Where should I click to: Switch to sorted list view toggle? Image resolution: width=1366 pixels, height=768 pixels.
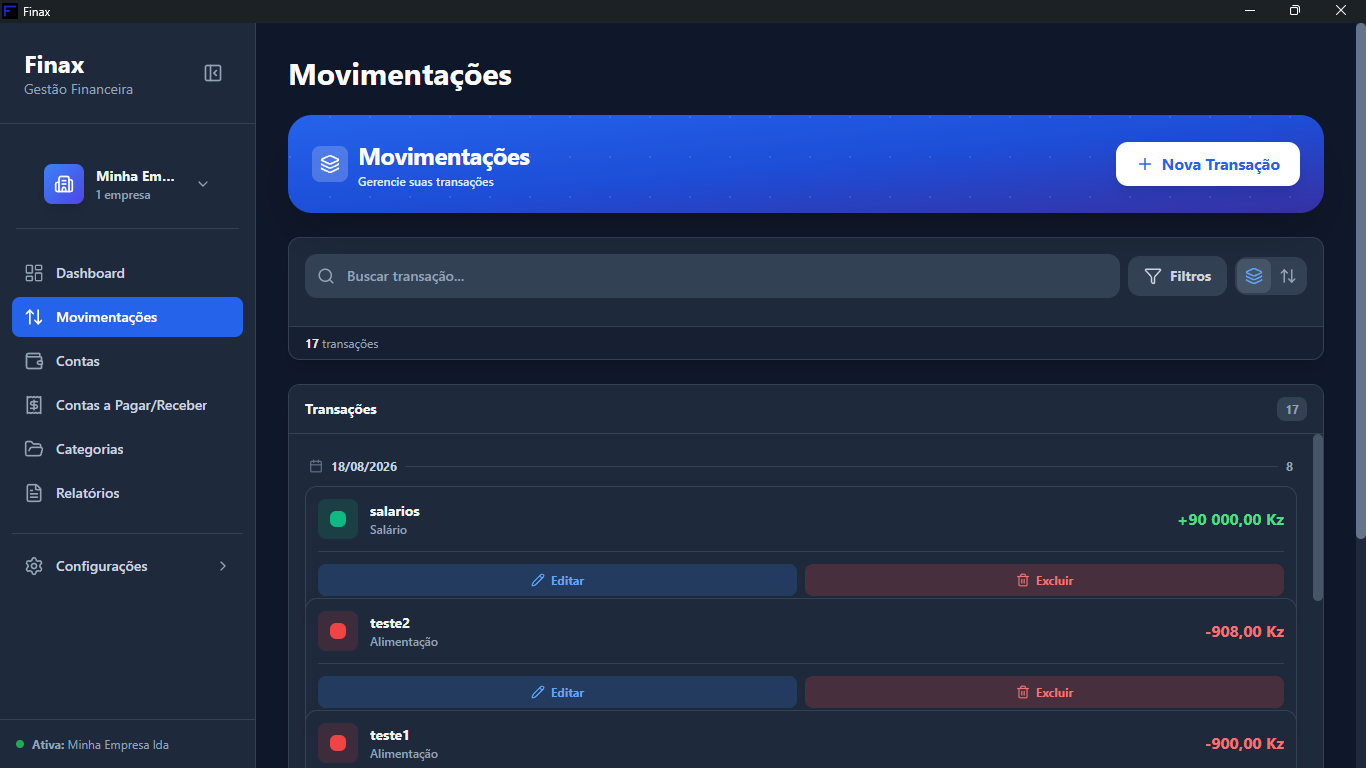click(1288, 276)
